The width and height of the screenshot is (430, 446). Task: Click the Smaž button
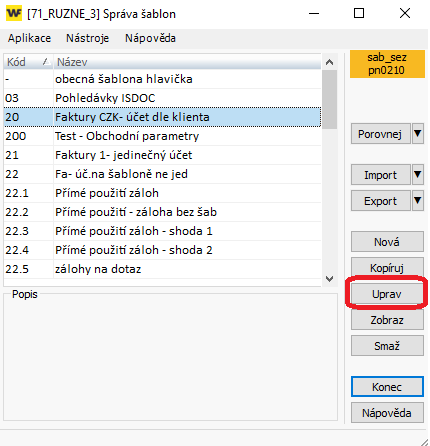pos(387,346)
